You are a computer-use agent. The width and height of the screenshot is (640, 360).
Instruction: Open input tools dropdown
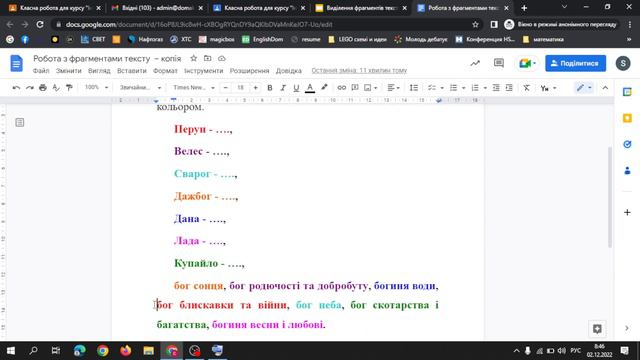pos(548,88)
